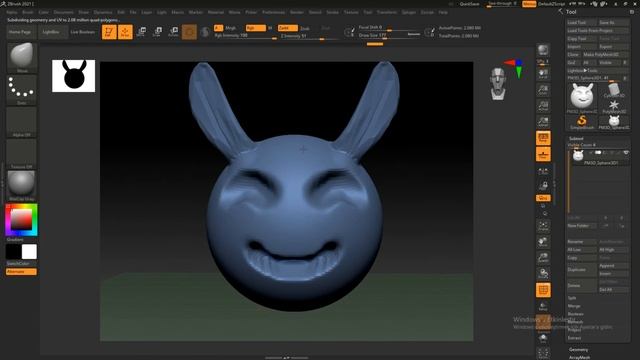Open the Brush menu
The width and height of the screenshot is (640, 360).
[x=28, y=12]
